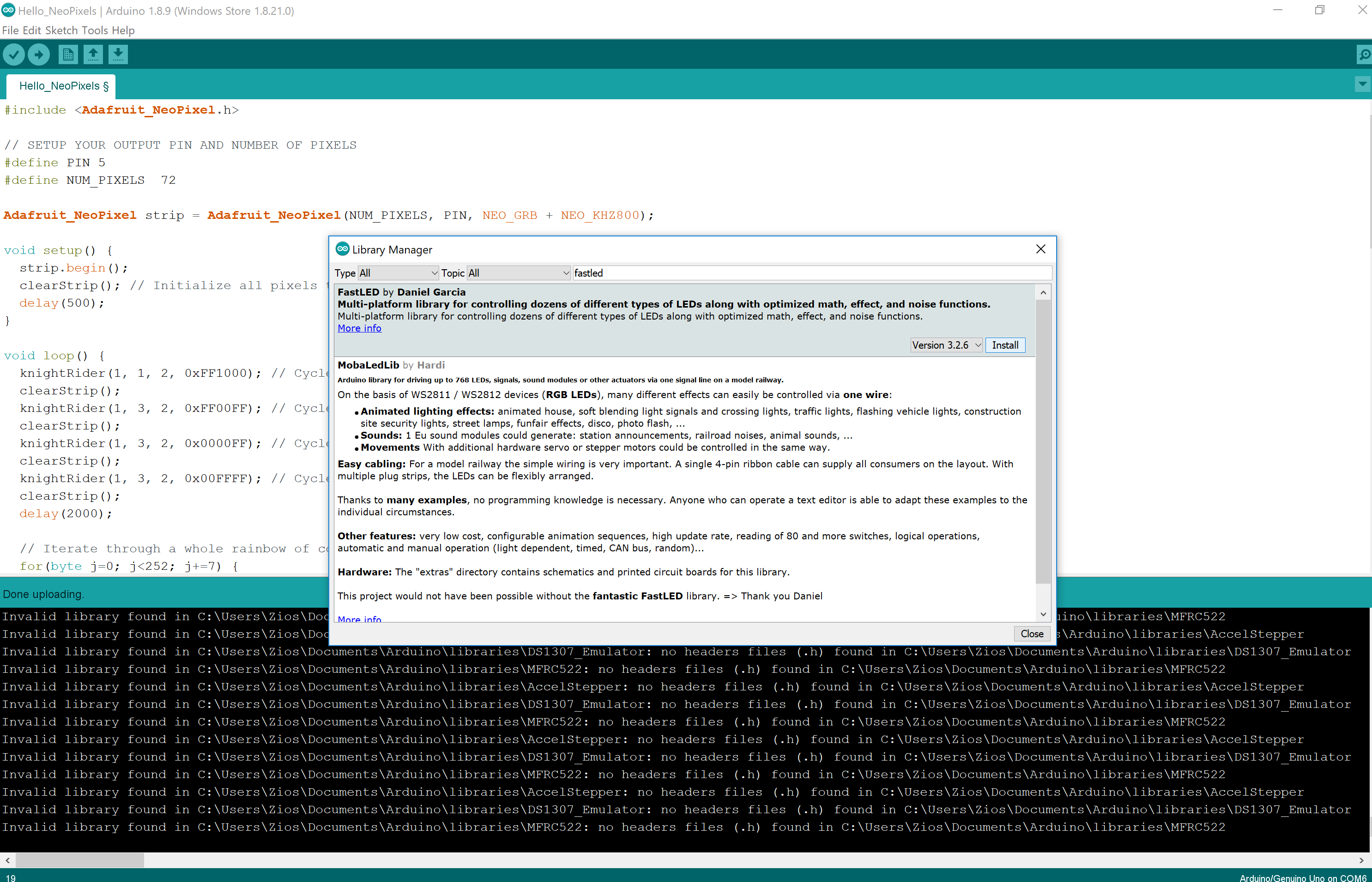This screenshot has width=1372, height=882.
Task: Expand the Topic filter dropdown
Action: pos(519,273)
